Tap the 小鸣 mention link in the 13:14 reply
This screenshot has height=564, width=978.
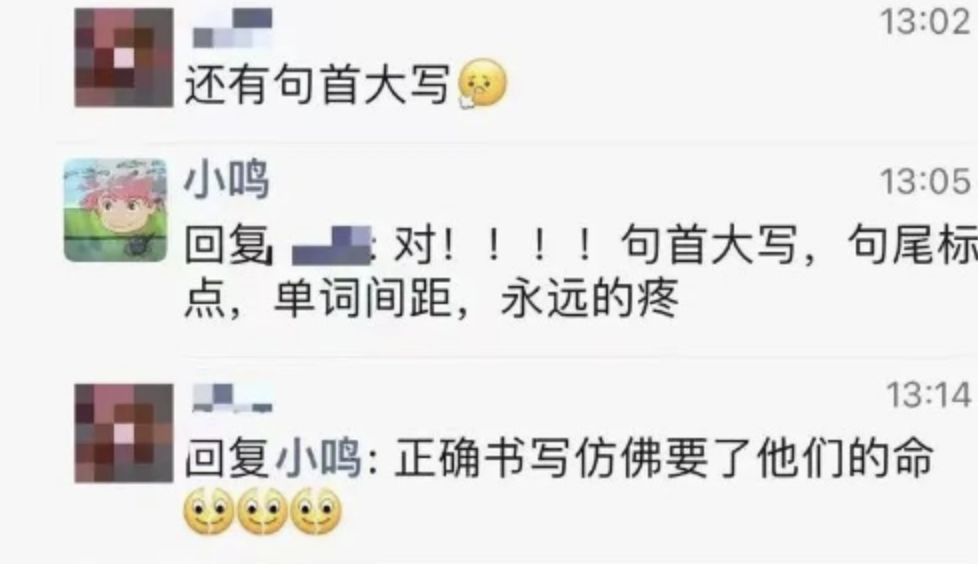click(x=317, y=459)
